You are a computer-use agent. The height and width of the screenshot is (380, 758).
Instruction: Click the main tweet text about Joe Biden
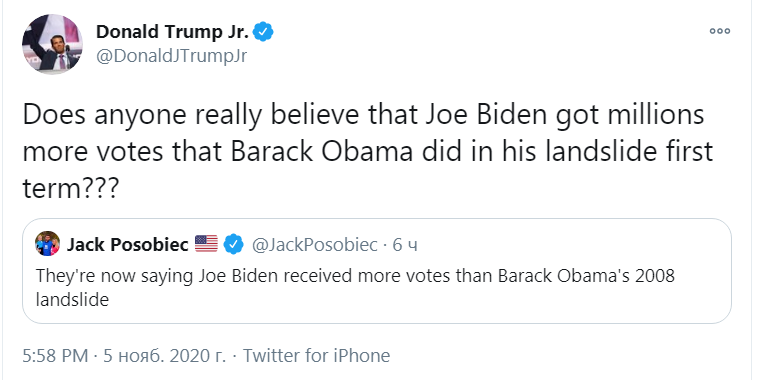[367, 151]
